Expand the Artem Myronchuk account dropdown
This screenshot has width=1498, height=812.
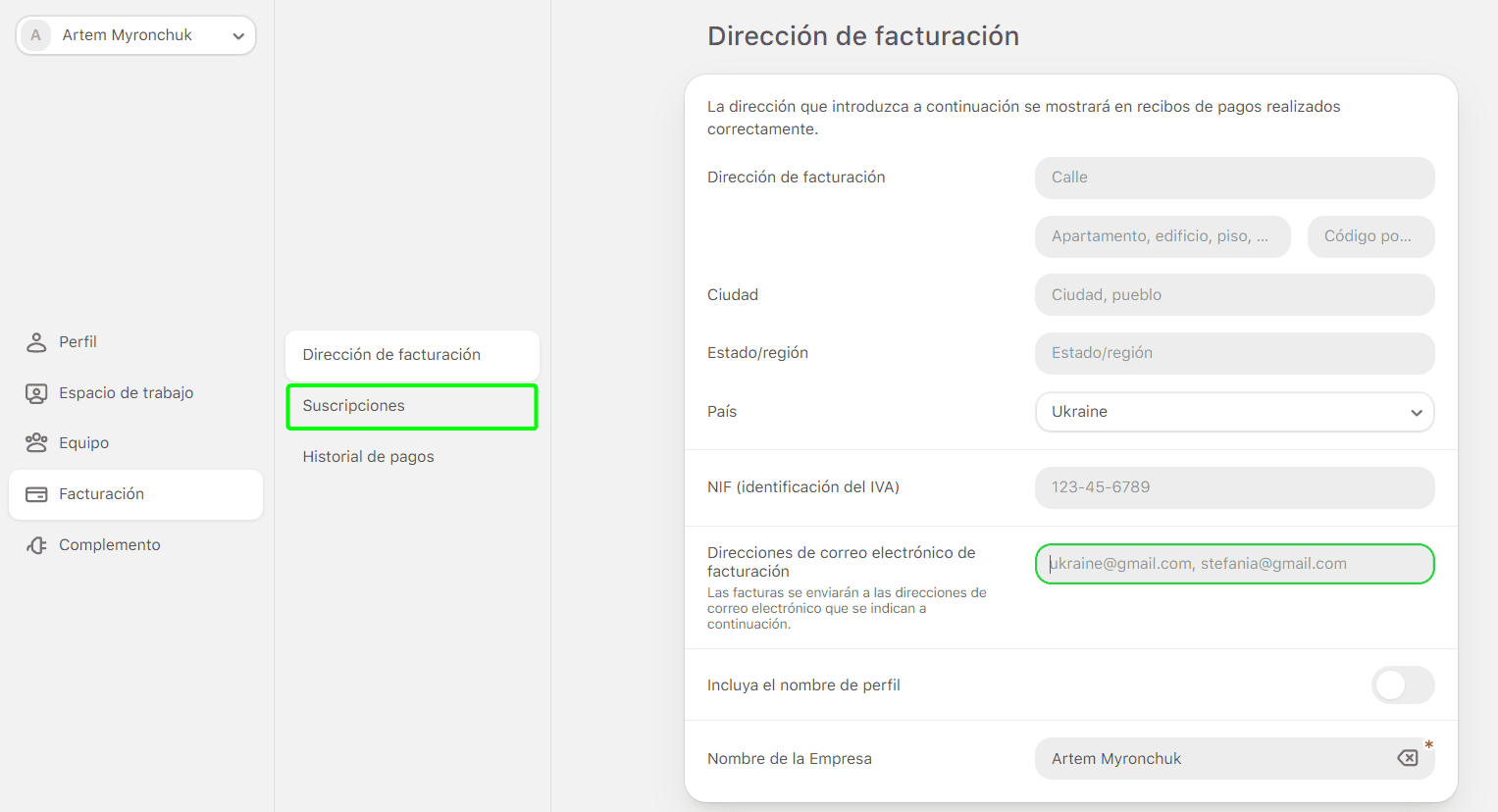237,34
